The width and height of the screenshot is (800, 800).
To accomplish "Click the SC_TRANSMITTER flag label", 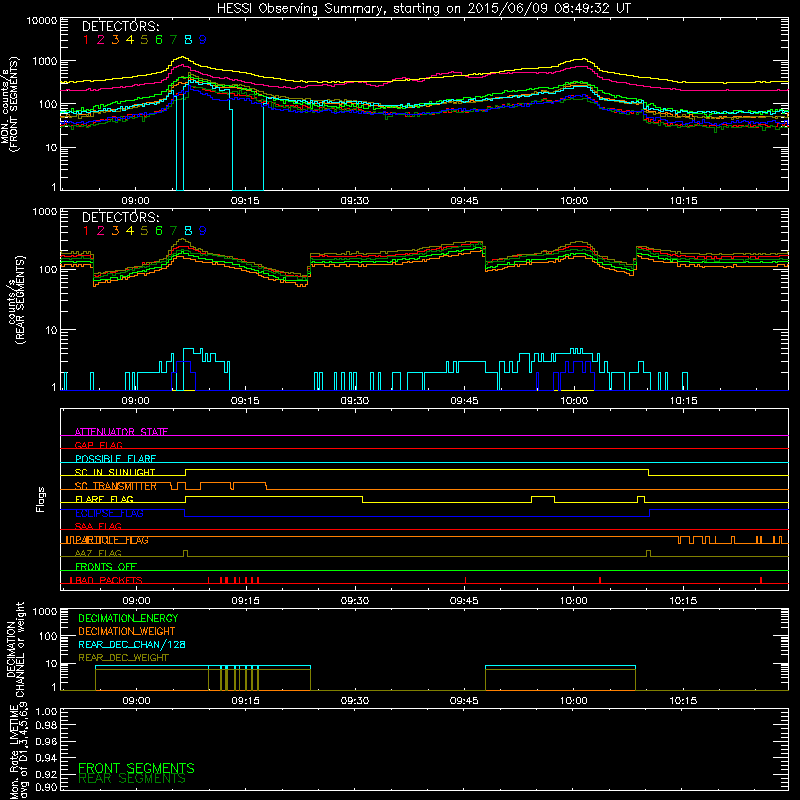I will pyautogui.click(x=115, y=486).
